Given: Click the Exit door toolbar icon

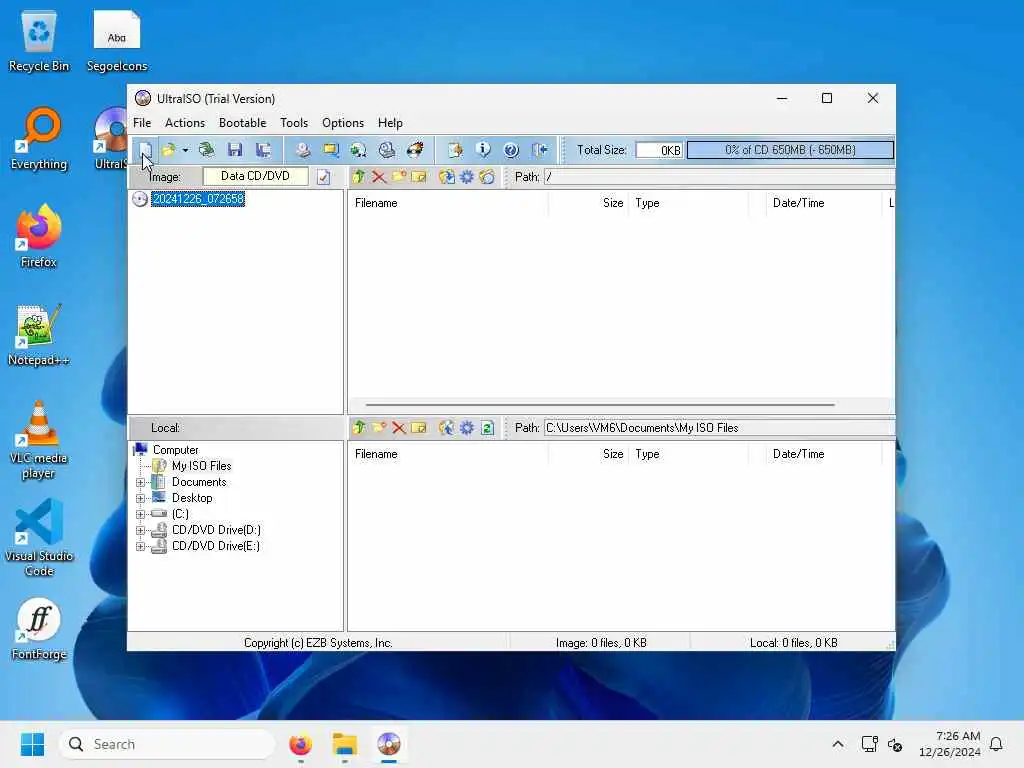Looking at the screenshot, I should pyautogui.click(x=539, y=150).
